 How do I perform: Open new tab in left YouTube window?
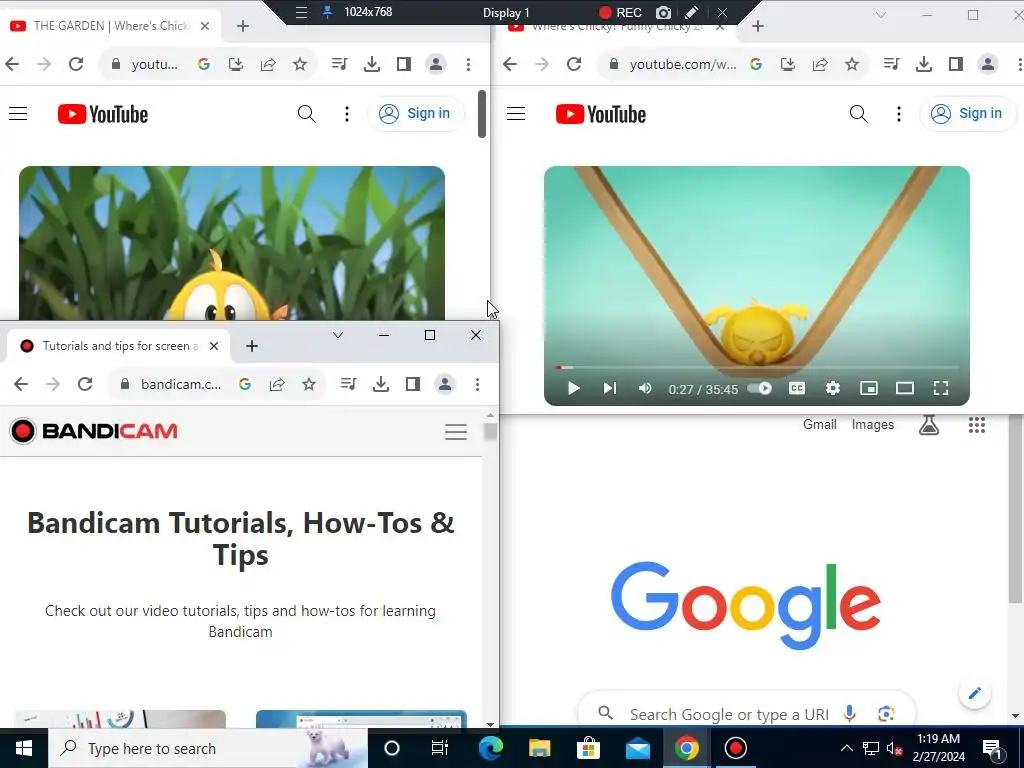point(243,26)
